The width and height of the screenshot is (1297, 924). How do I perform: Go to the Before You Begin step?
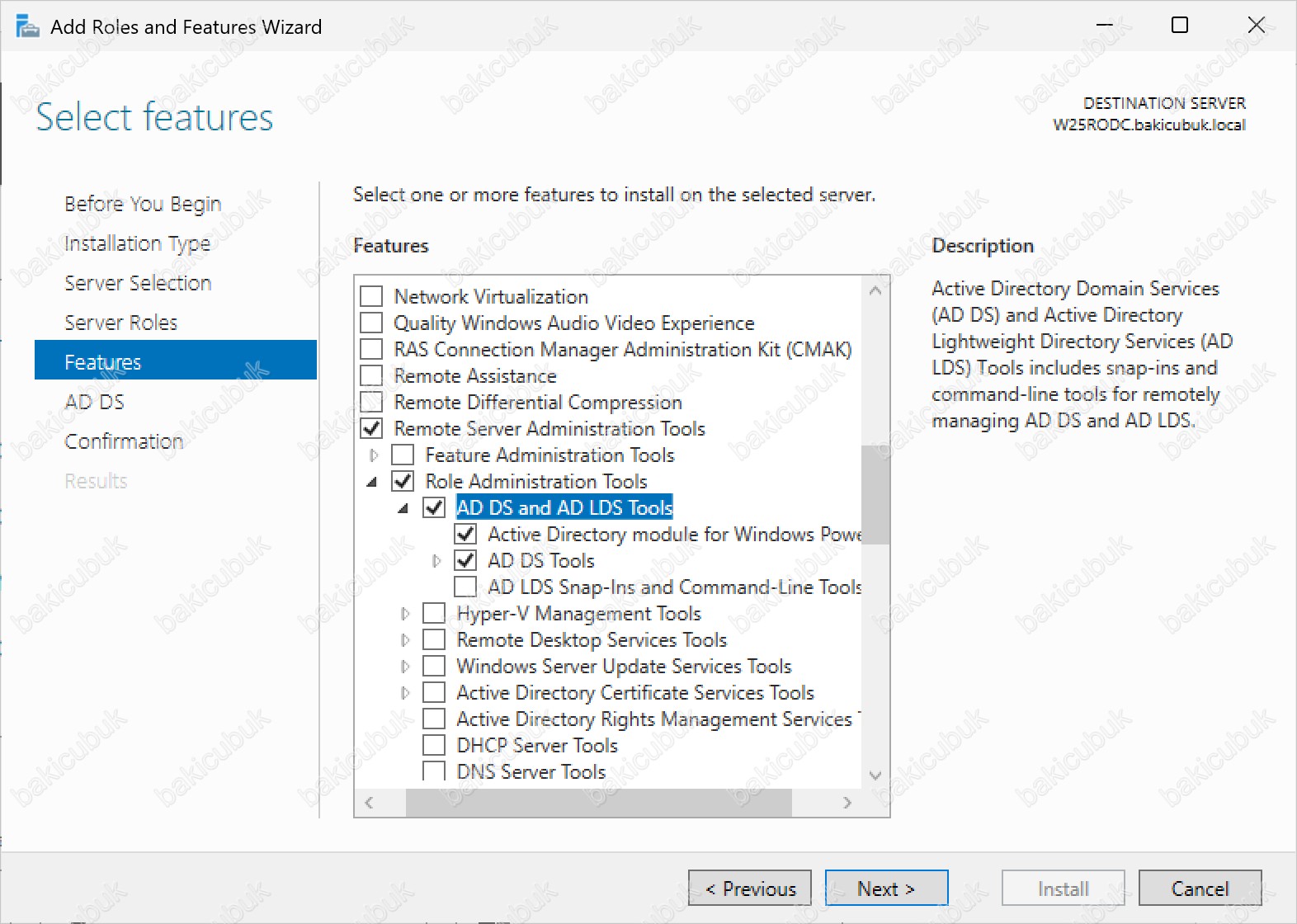pyautogui.click(x=143, y=204)
